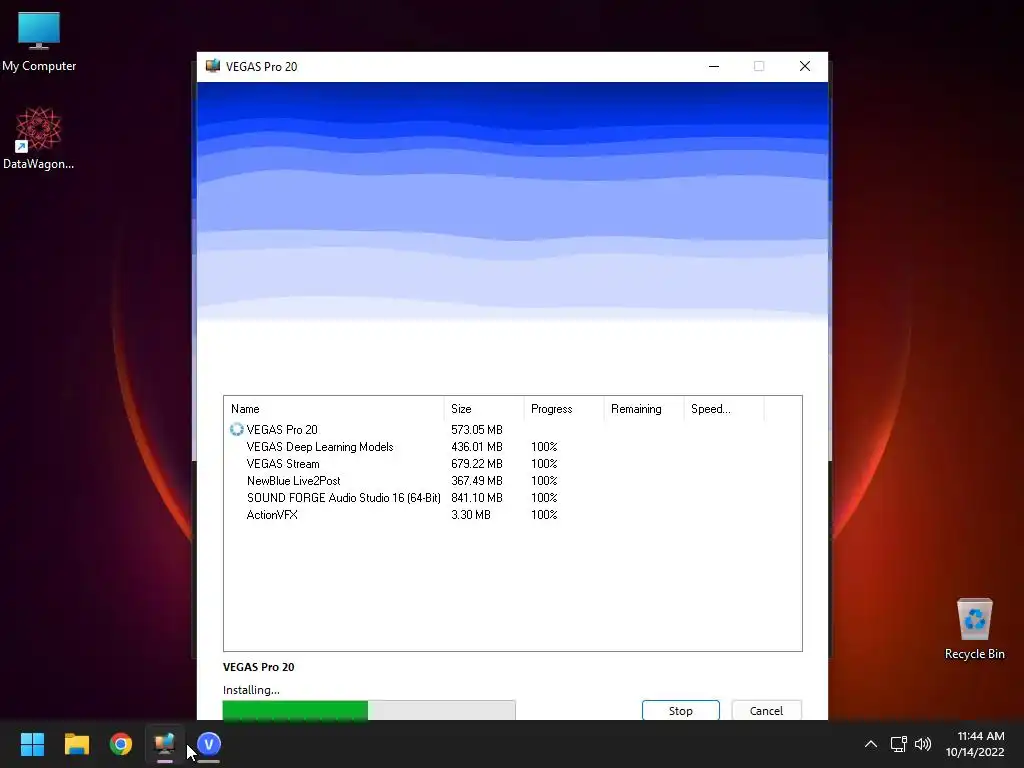The image size is (1024, 768).
Task: Click the 679.22 MB size value
Action: 477,464
